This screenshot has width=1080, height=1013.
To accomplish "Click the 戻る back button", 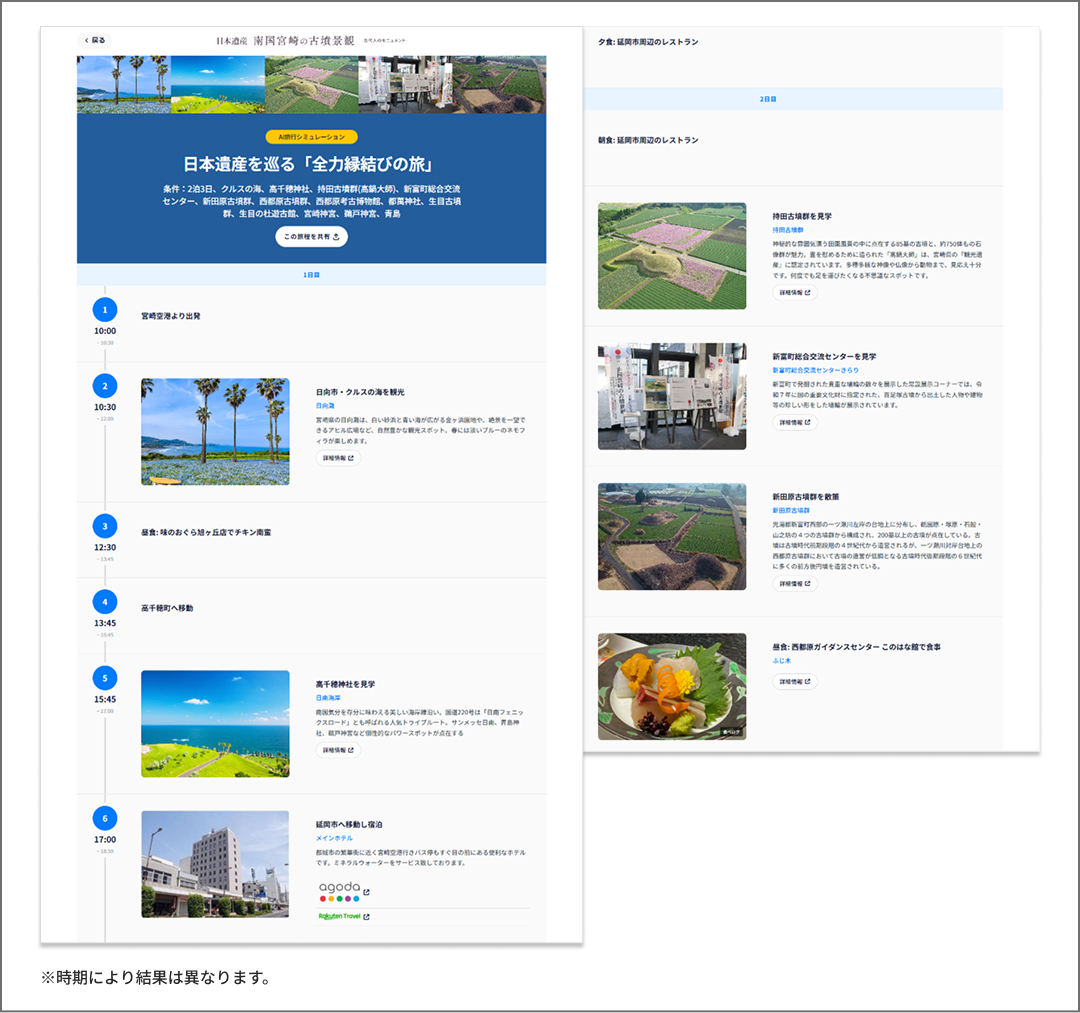I will pyautogui.click(x=95, y=41).
